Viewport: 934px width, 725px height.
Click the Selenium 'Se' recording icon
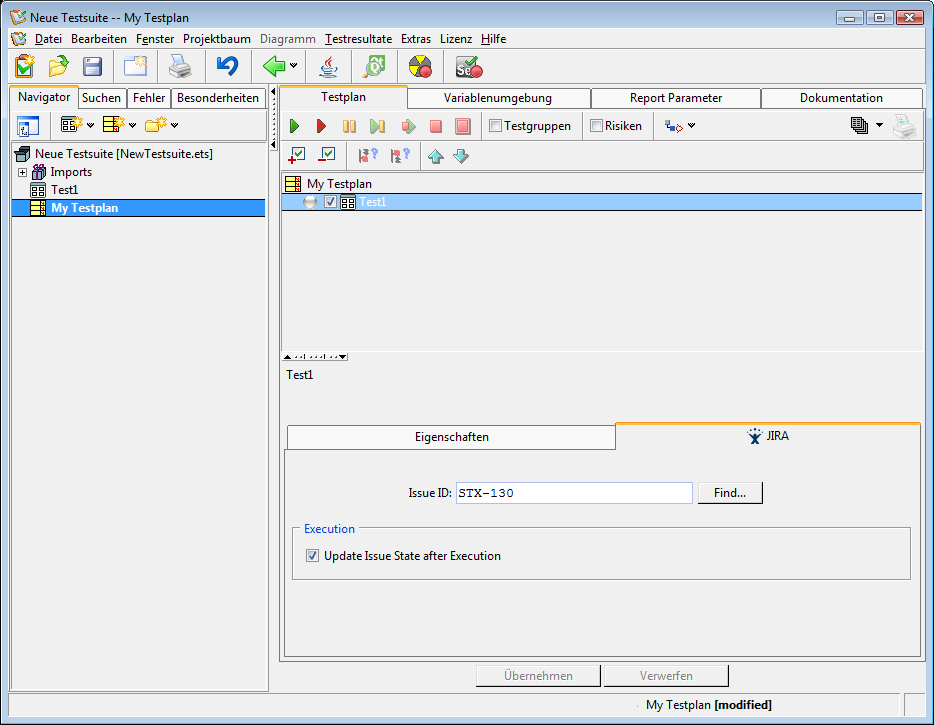click(468, 67)
